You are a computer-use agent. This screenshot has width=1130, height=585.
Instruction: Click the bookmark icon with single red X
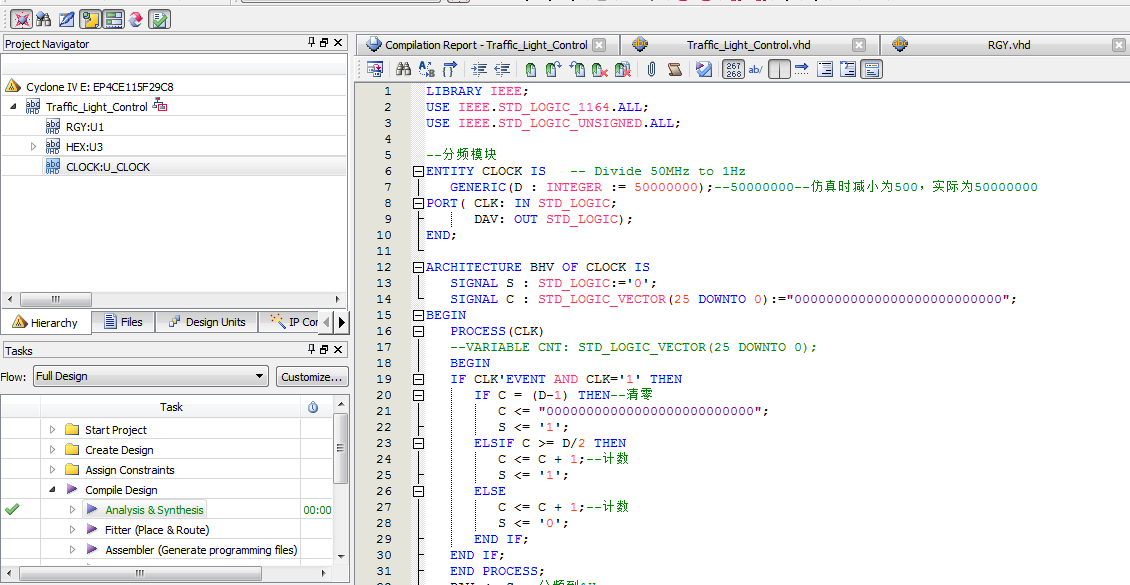(600, 69)
